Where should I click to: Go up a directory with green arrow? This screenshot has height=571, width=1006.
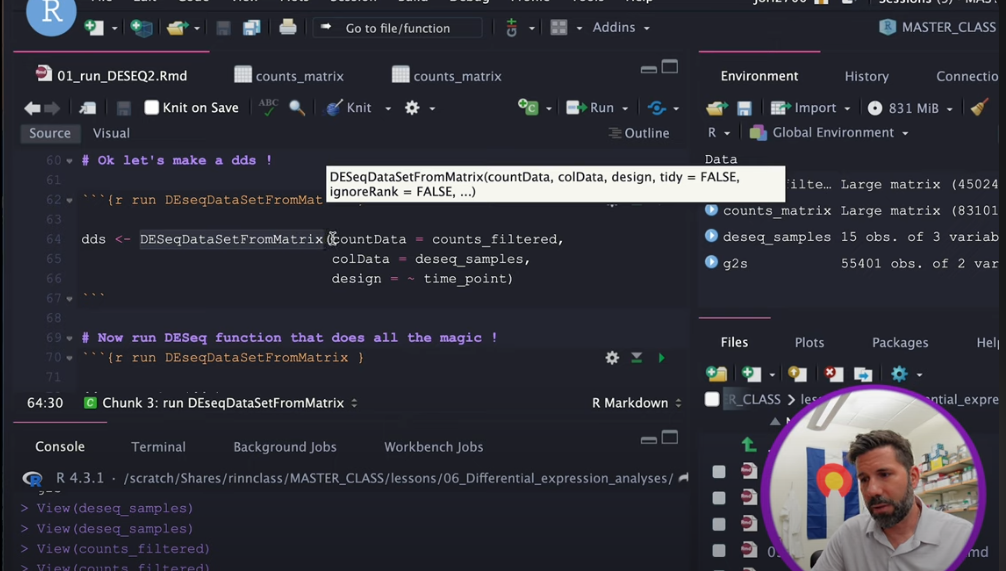pyautogui.click(x=749, y=444)
